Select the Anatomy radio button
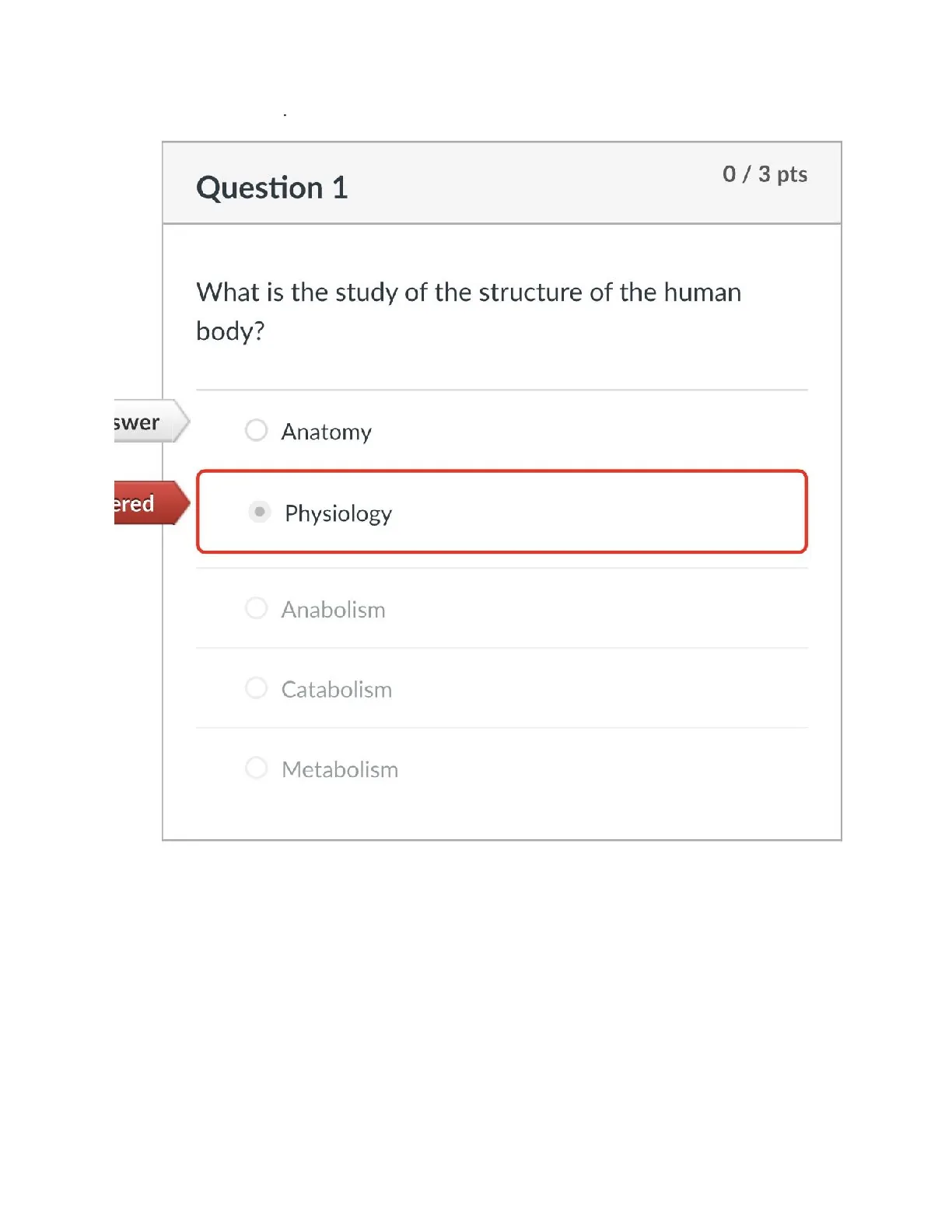 click(x=256, y=430)
